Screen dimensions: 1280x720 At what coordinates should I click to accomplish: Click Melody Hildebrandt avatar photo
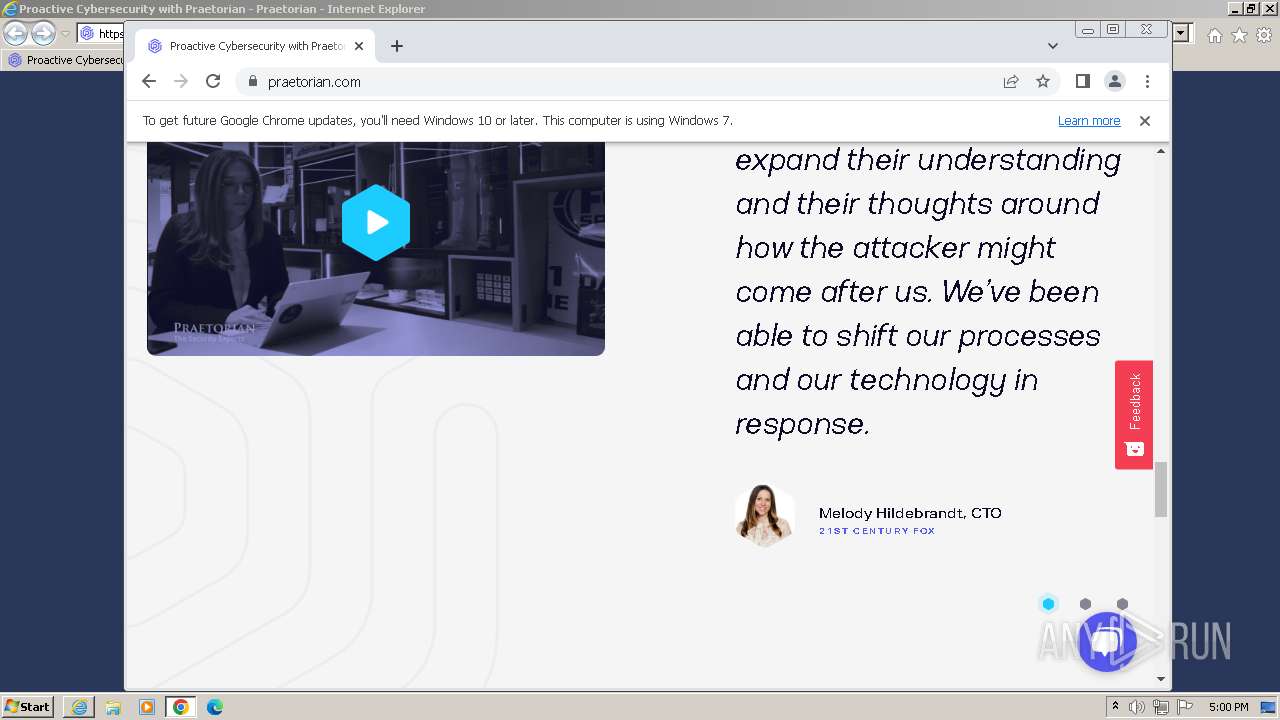[x=765, y=516]
